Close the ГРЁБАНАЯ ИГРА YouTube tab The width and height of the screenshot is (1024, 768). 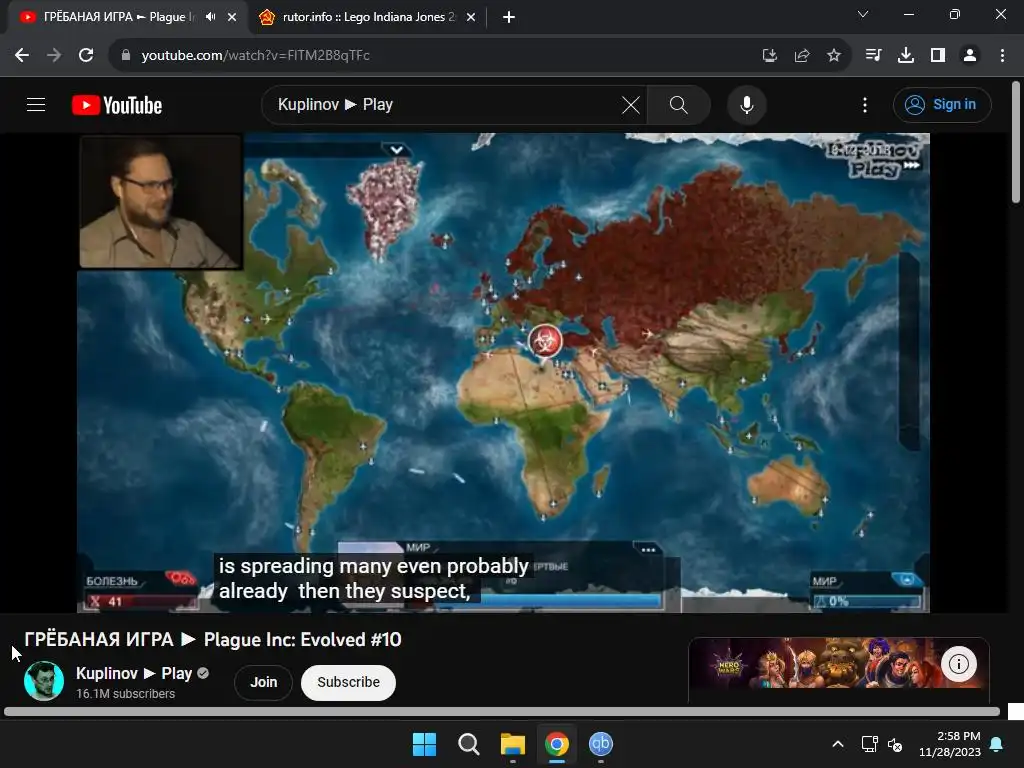(232, 17)
